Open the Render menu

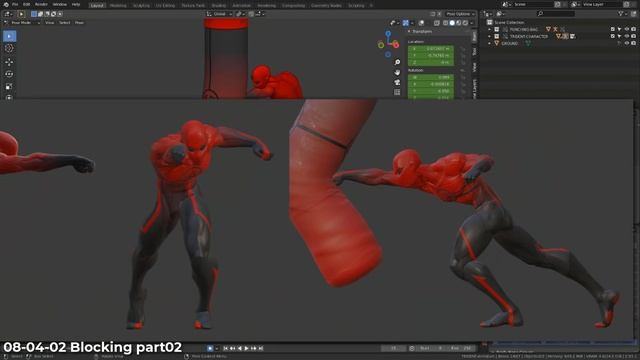coord(41,4)
